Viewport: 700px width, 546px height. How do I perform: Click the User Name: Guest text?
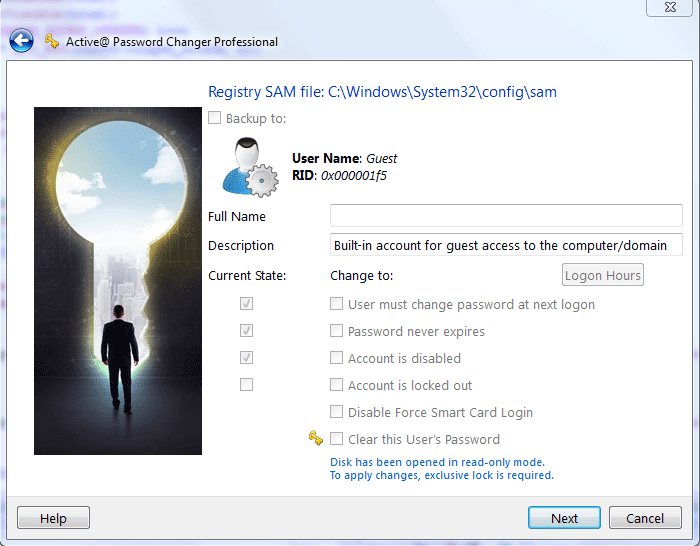coord(344,158)
